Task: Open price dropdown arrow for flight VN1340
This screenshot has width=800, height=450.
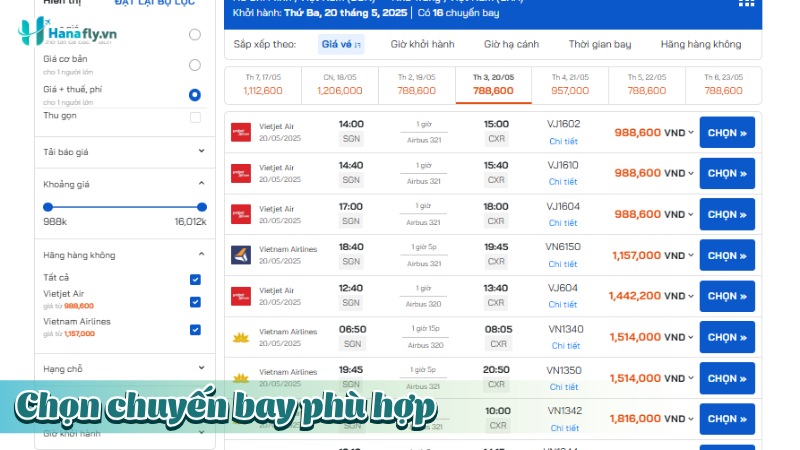Action: click(691, 337)
